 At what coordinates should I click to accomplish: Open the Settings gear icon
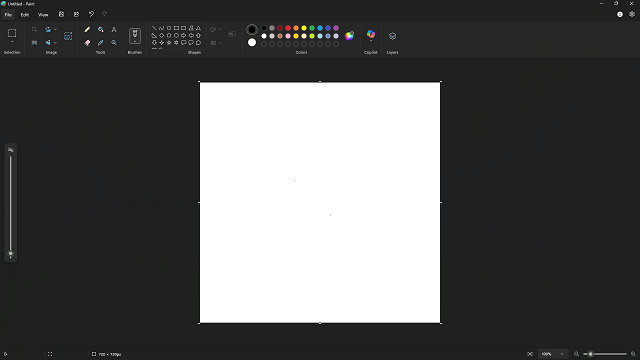[632, 14]
